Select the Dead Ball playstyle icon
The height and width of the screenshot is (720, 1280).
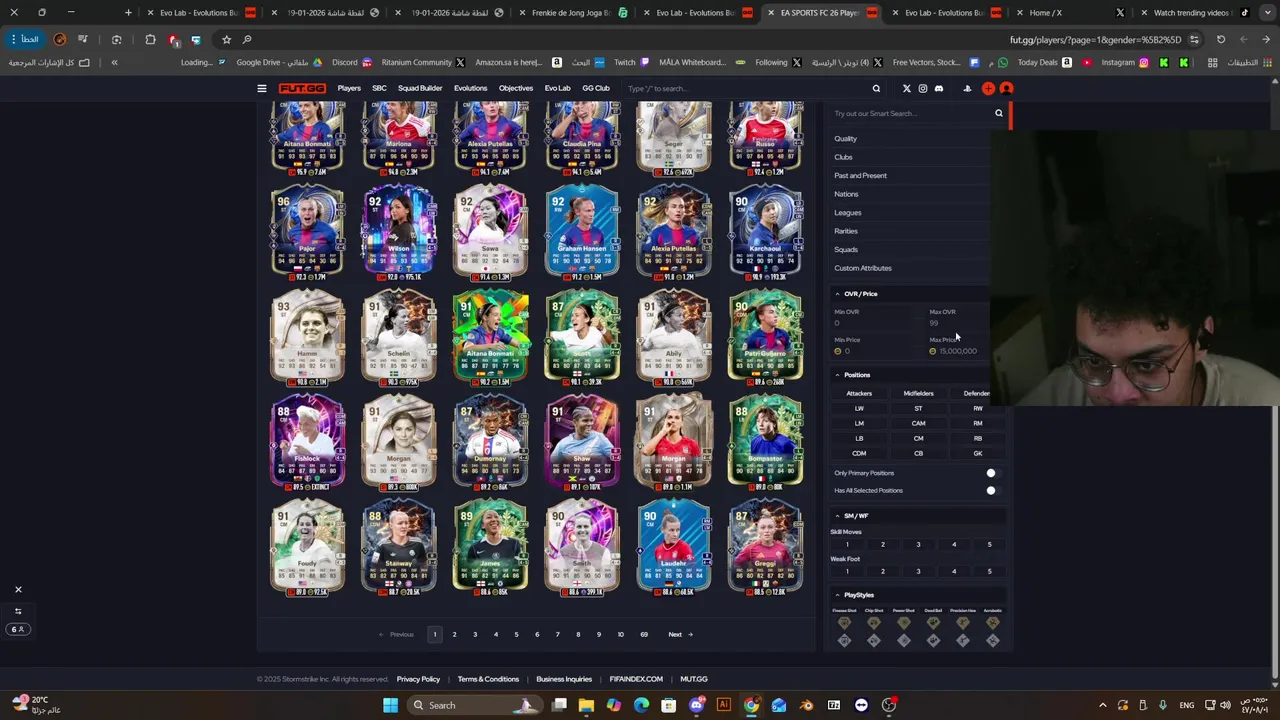[x=933, y=623]
